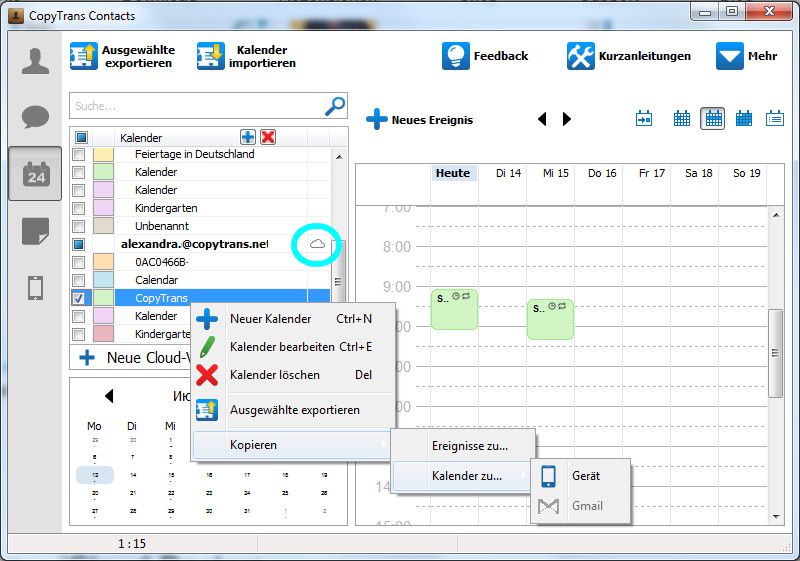
Task: Open Feedback from the toolbar
Action: click(485, 56)
